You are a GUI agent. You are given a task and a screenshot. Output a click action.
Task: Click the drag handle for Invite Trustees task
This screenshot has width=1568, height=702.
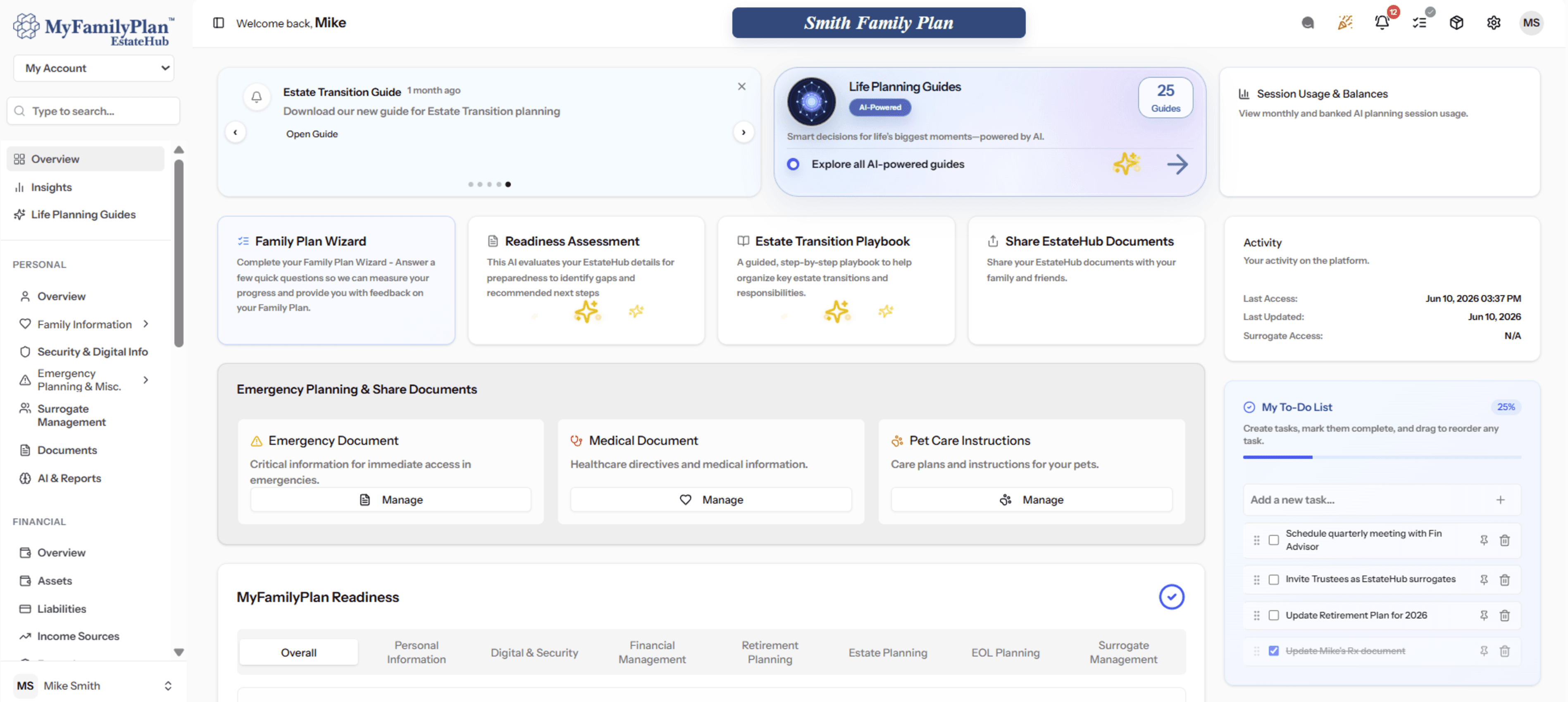1256,580
